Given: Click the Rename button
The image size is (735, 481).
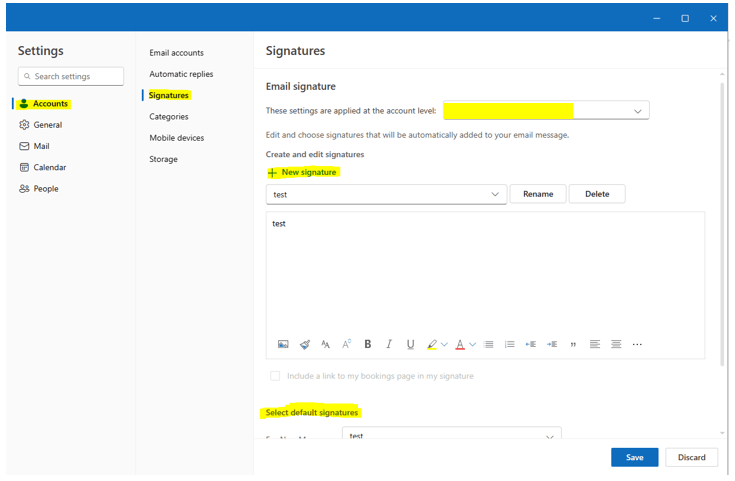Looking at the screenshot, I should (x=538, y=194).
